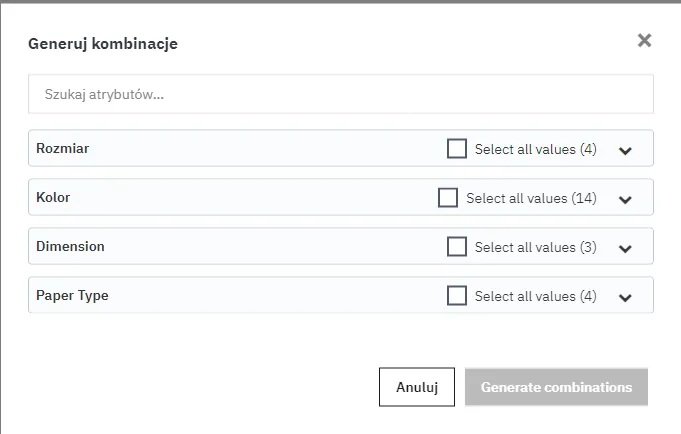
Task: Click the Szukaj atrybutów search field
Action: point(340,95)
